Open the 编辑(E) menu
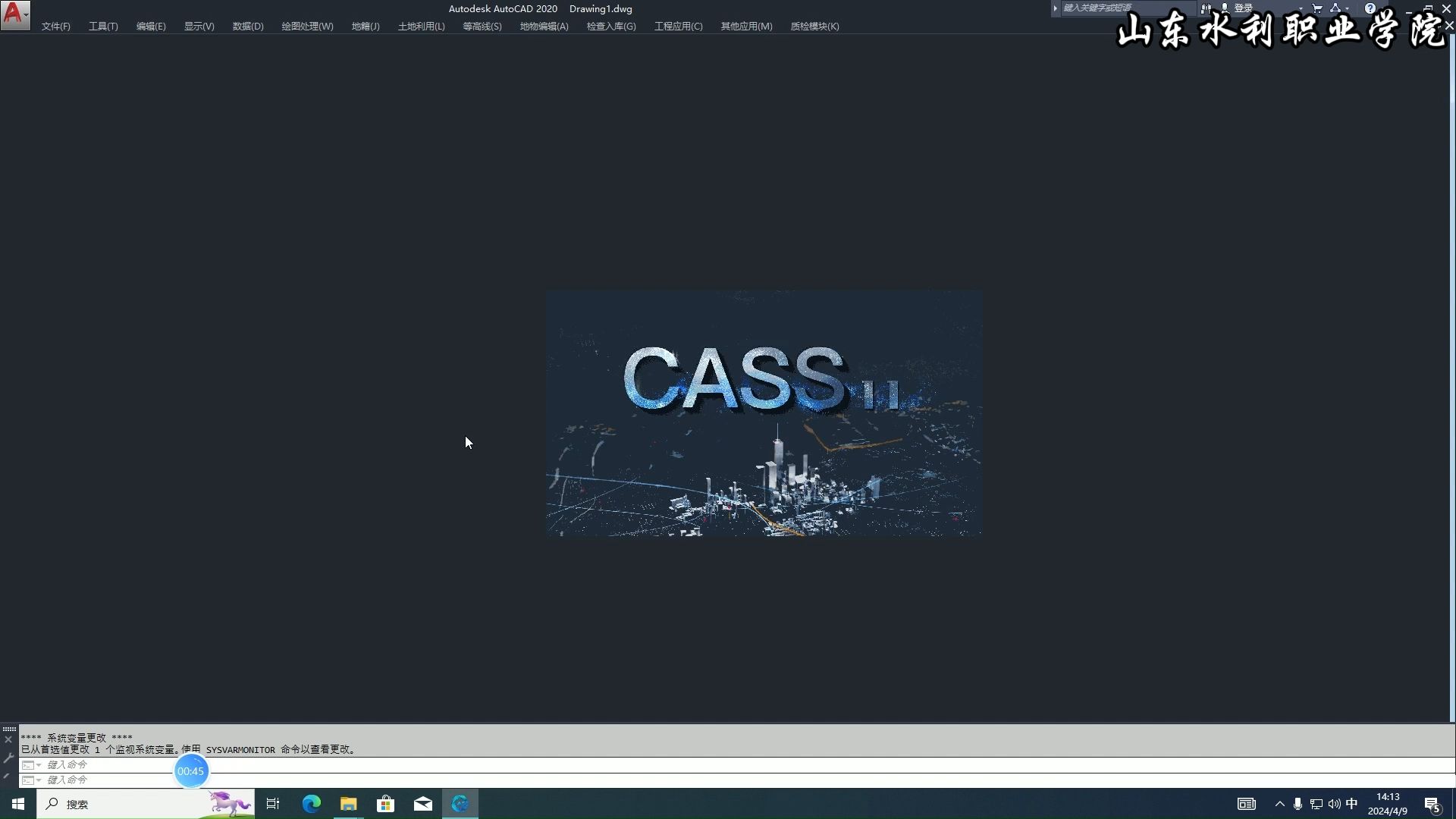 point(151,27)
